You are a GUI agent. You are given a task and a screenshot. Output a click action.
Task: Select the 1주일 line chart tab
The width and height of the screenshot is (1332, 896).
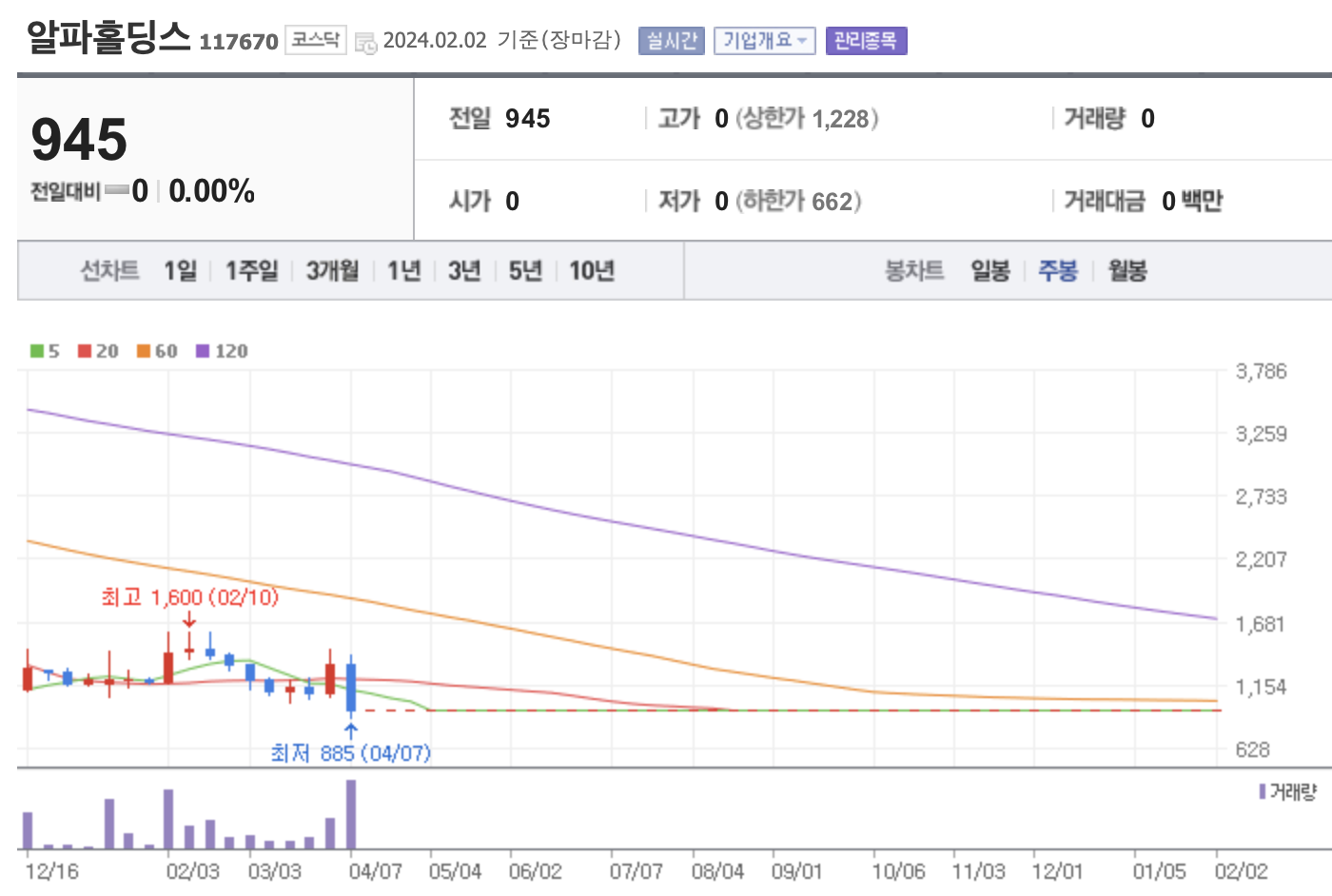pos(252,271)
